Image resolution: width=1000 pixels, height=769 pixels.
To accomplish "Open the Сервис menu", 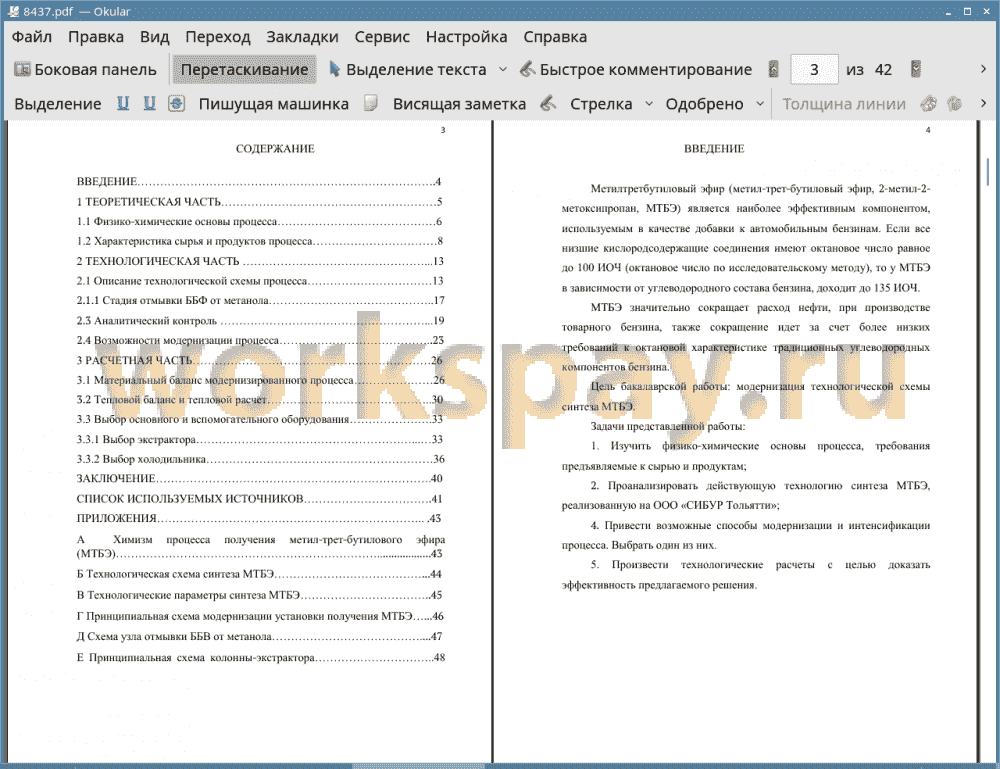I will 382,37.
